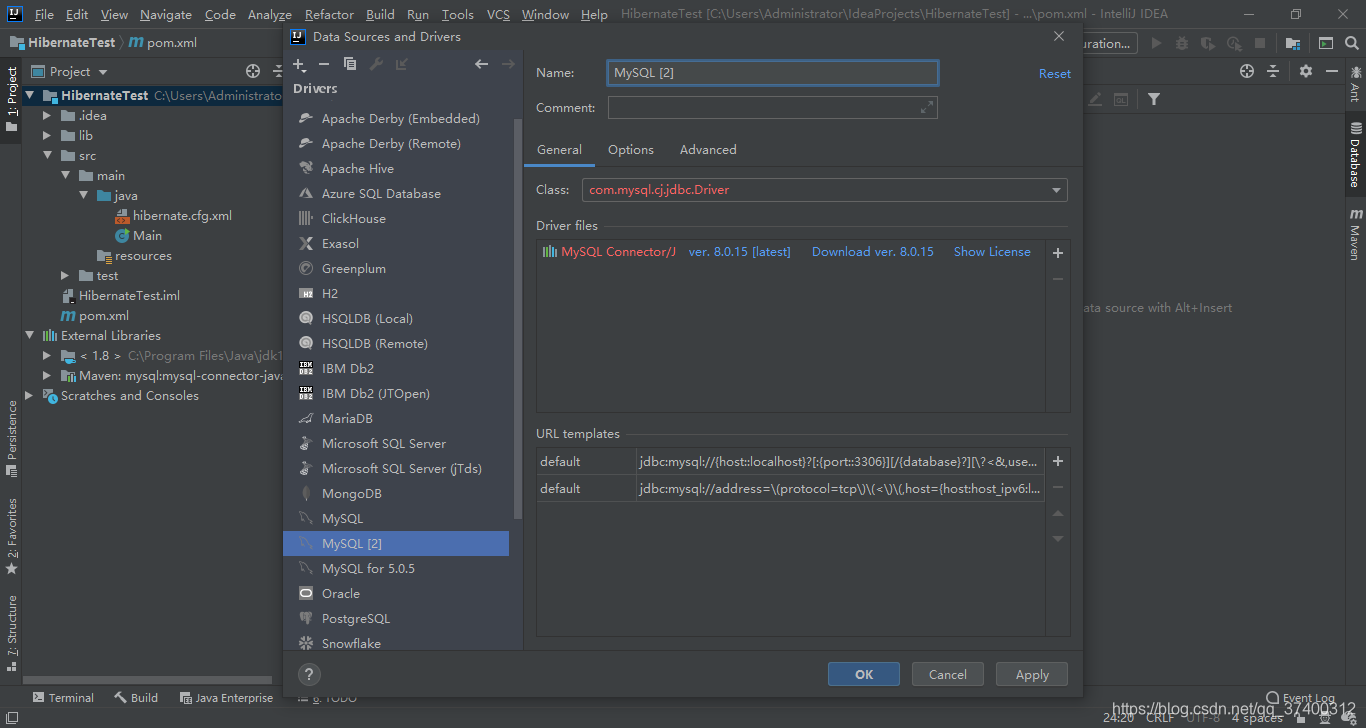The height and width of the screenshot is (728, 1366).
Task: Click the Search Everywhere magnifier icon
Action: (x=1352, y=43)
